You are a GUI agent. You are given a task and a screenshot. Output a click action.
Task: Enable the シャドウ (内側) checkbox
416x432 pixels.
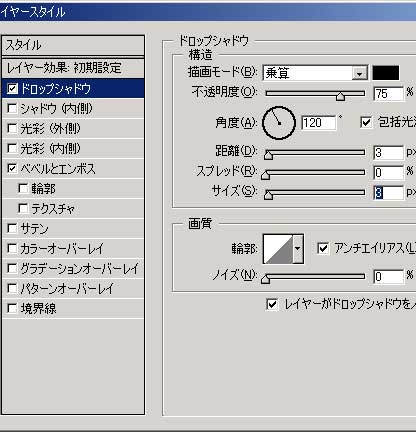[x=12, y=109]
